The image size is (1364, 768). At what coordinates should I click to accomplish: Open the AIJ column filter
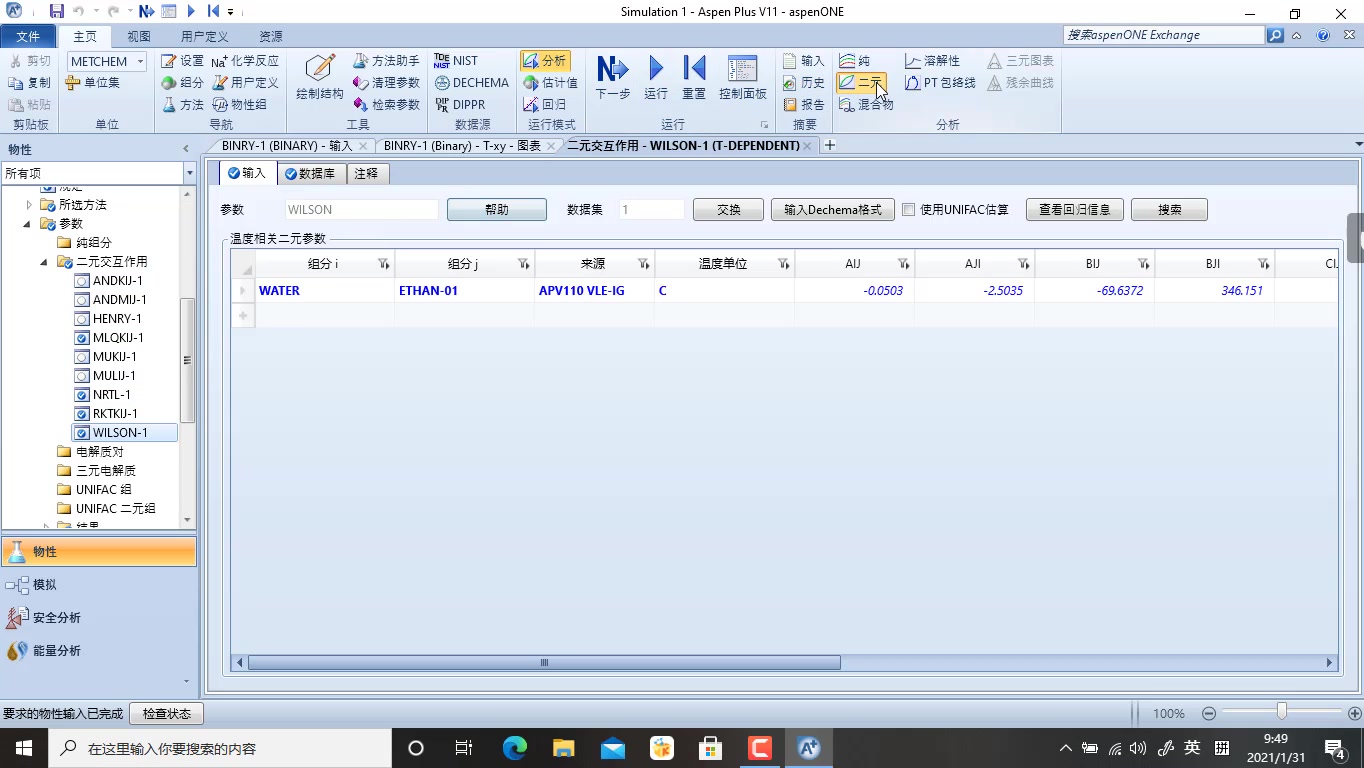pos(903,264)
